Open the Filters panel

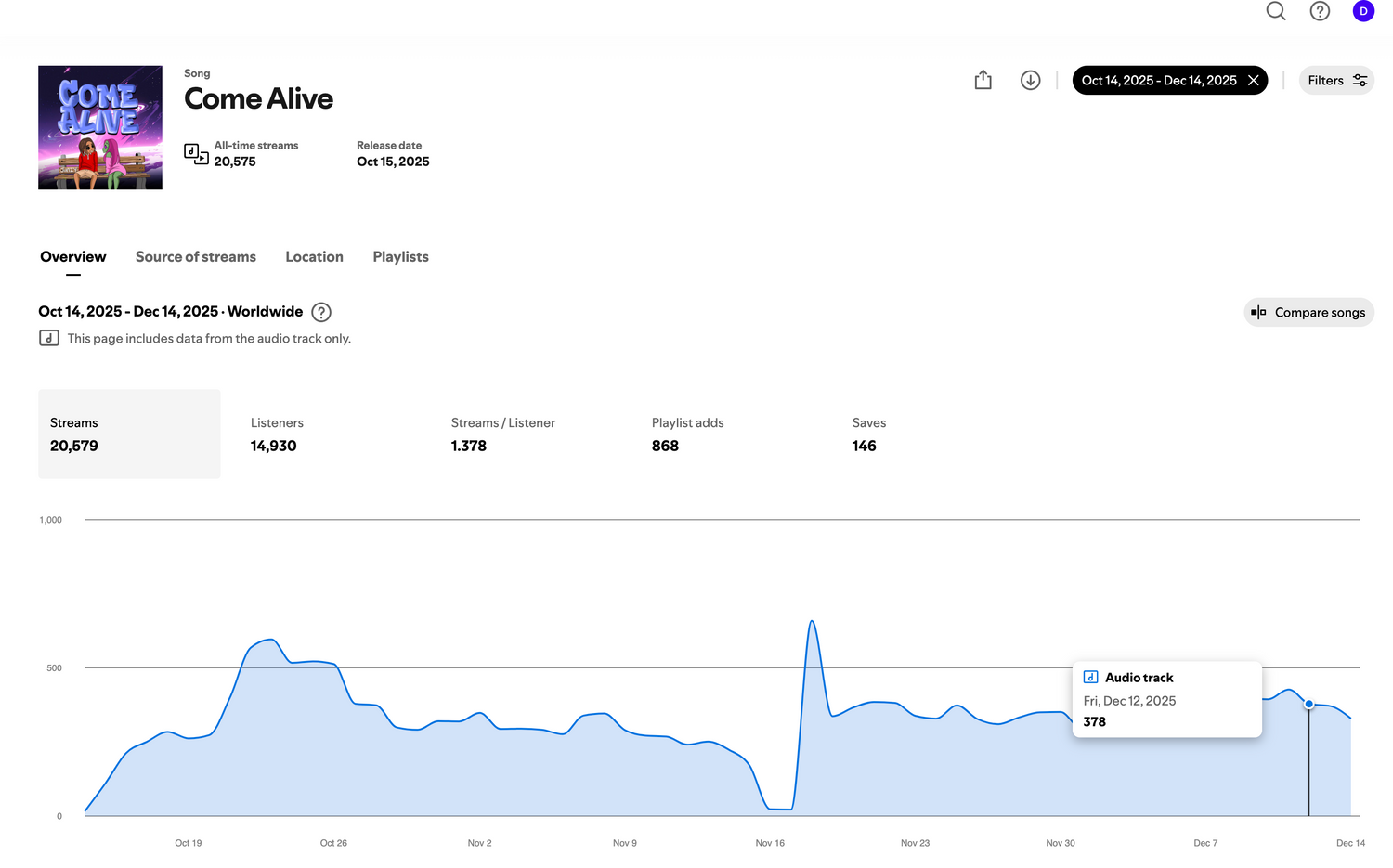(1336, 81)
